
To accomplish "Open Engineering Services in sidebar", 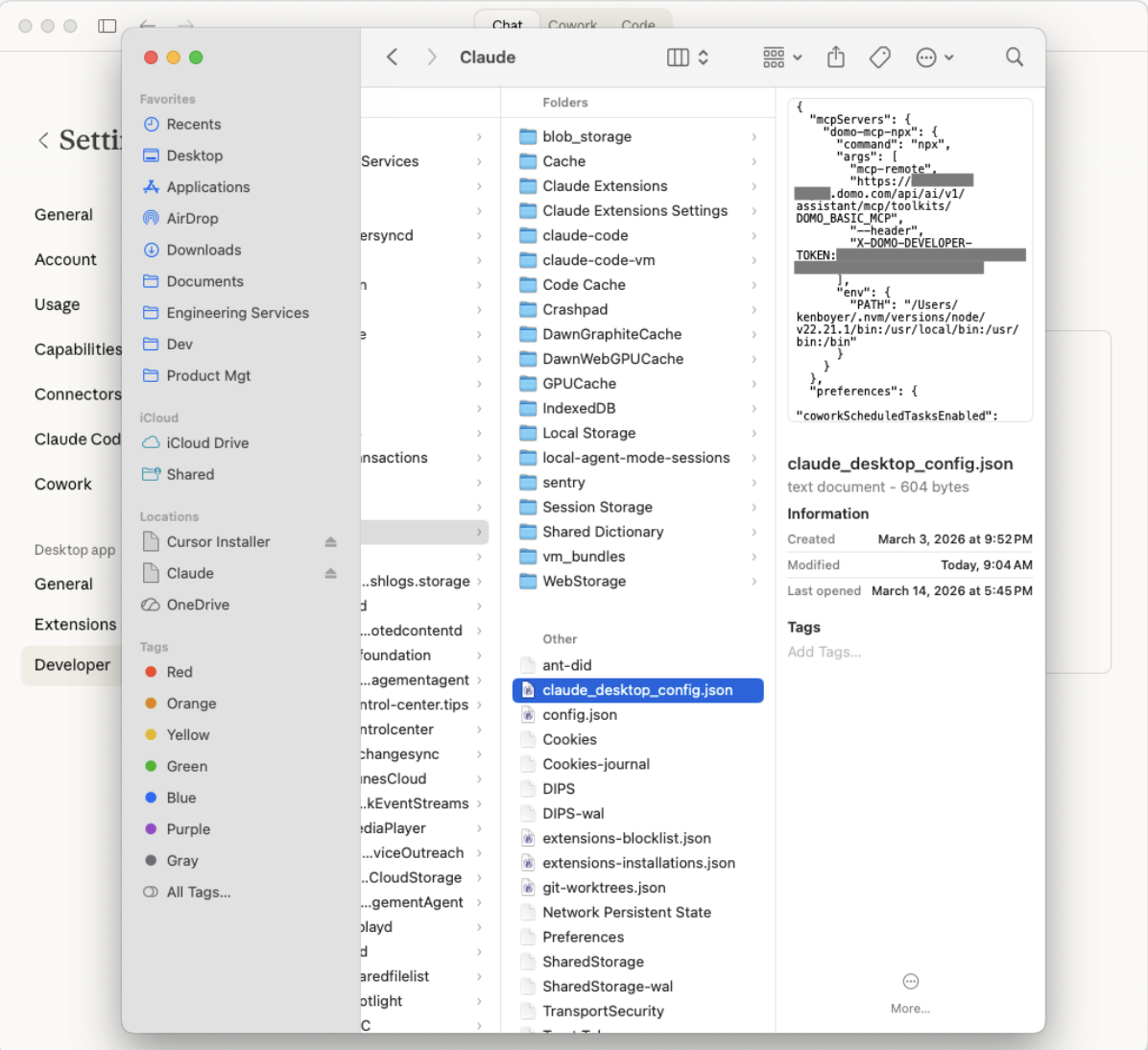I will (x=237, y=314).
